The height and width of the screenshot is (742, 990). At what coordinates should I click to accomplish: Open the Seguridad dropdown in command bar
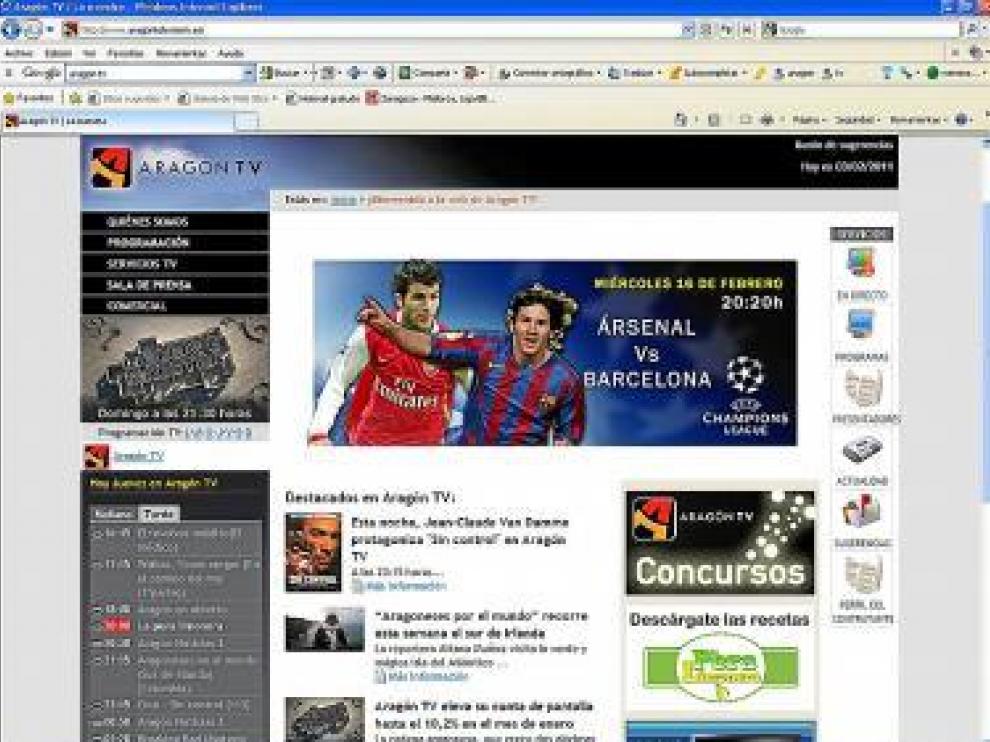857,119
